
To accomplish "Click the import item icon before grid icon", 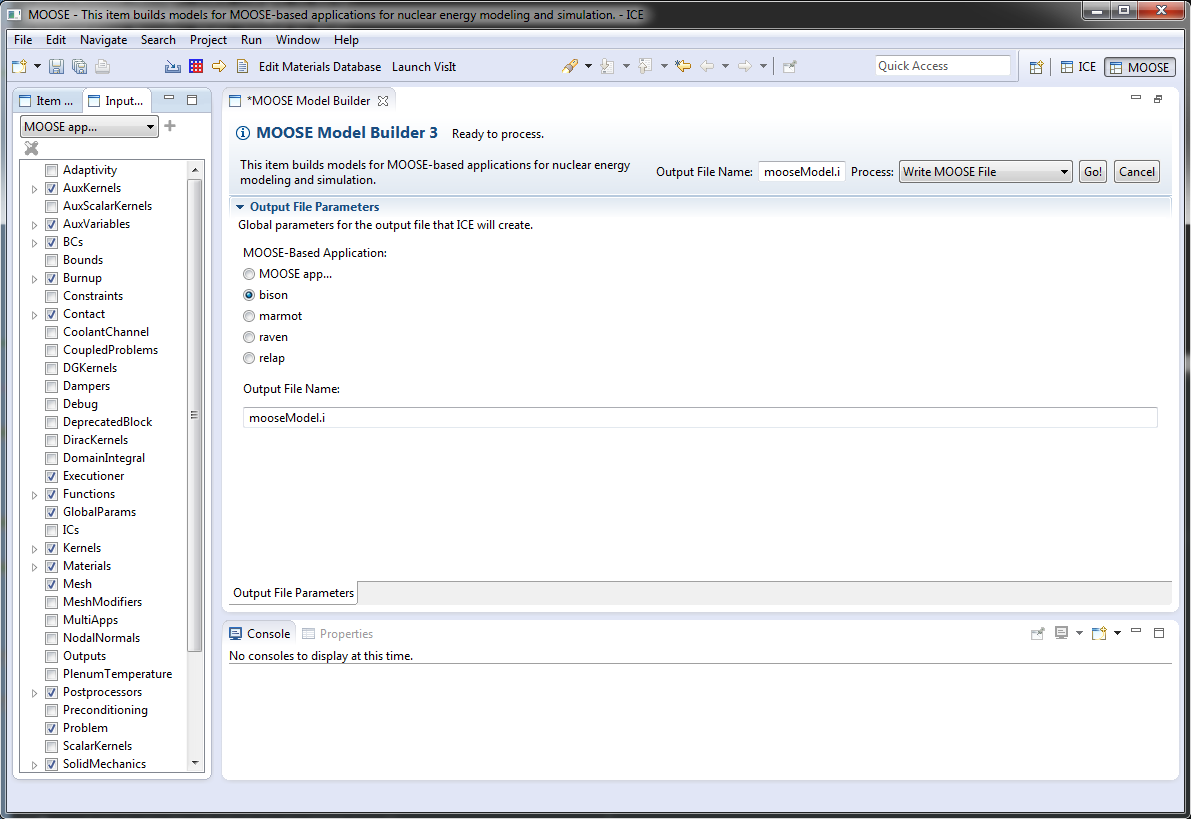I will pos(173,67).
